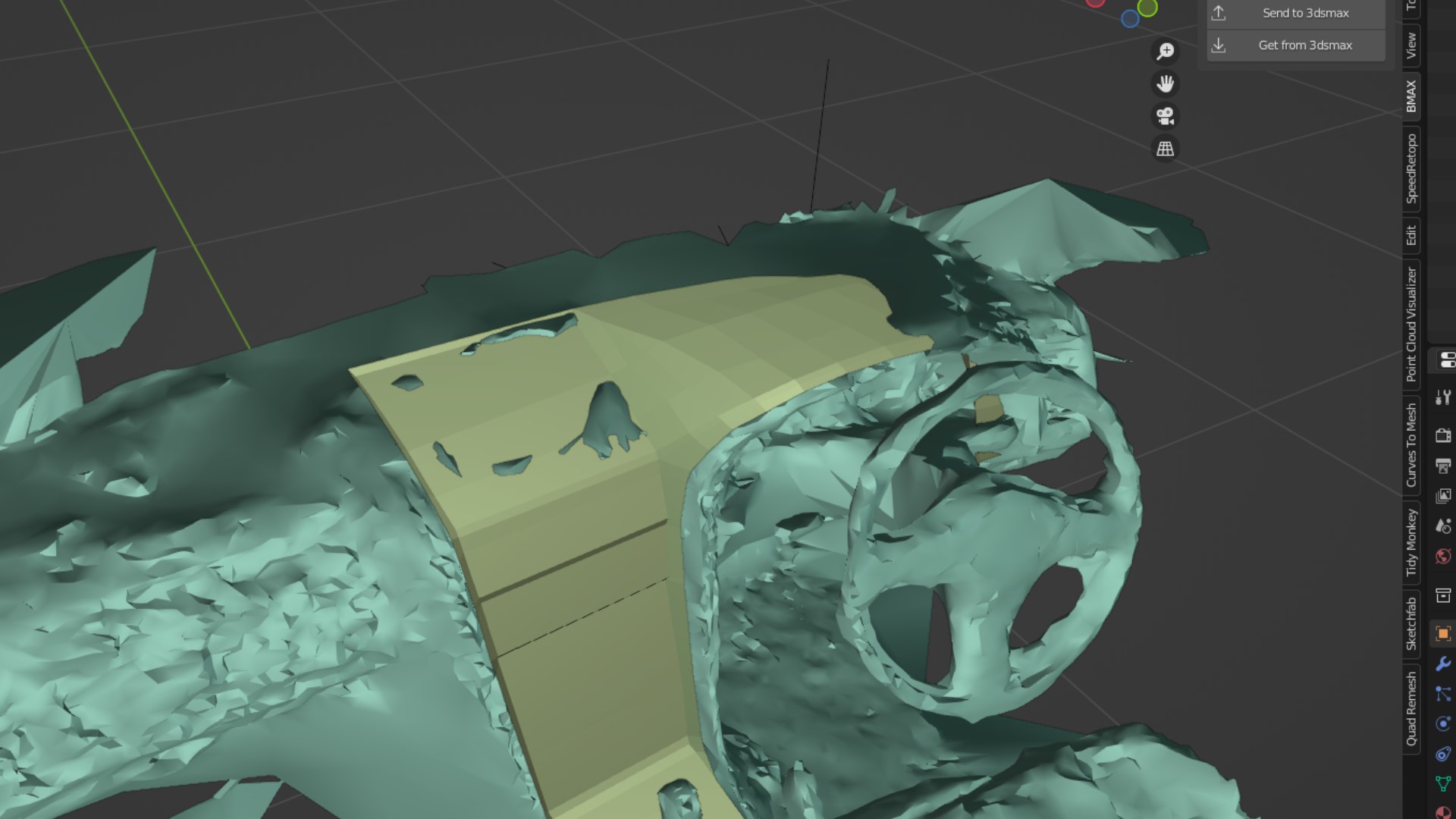Viewport: 1456px width, 819px height.
Task: Open Curves To Mesh tab
Action: point(1411,444)
